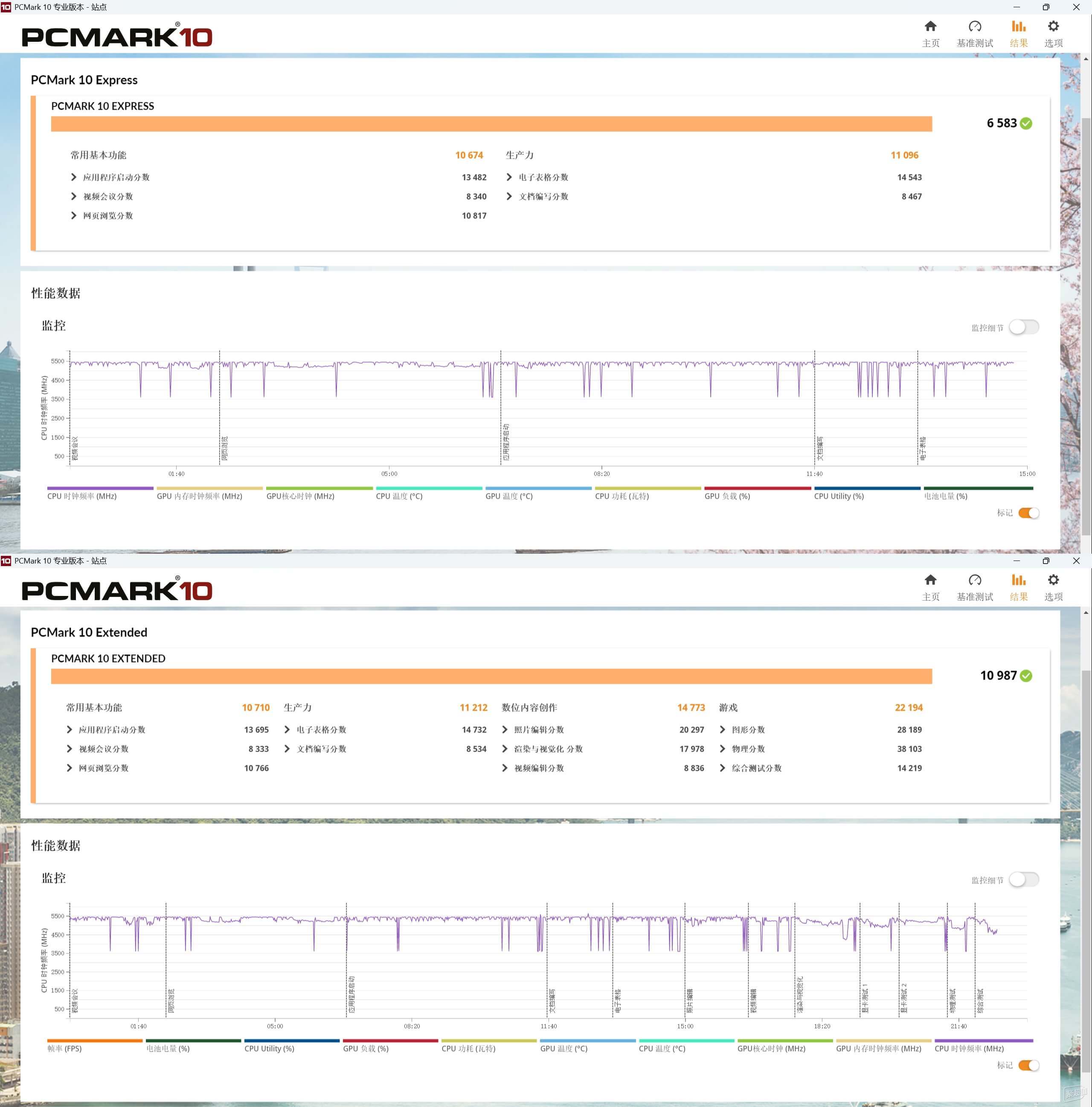Click the green checkmark next to score 10 987
This screenshot has width=1092, height=1107.
click(x=1026, y=676)
